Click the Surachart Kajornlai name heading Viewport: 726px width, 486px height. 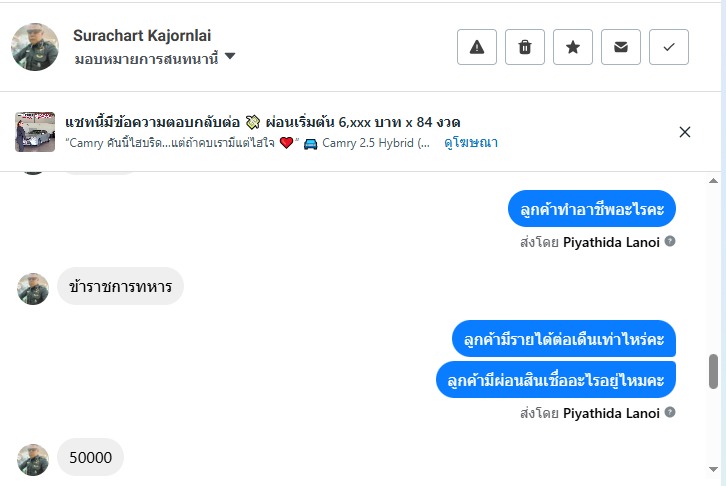tap(142, 36)
